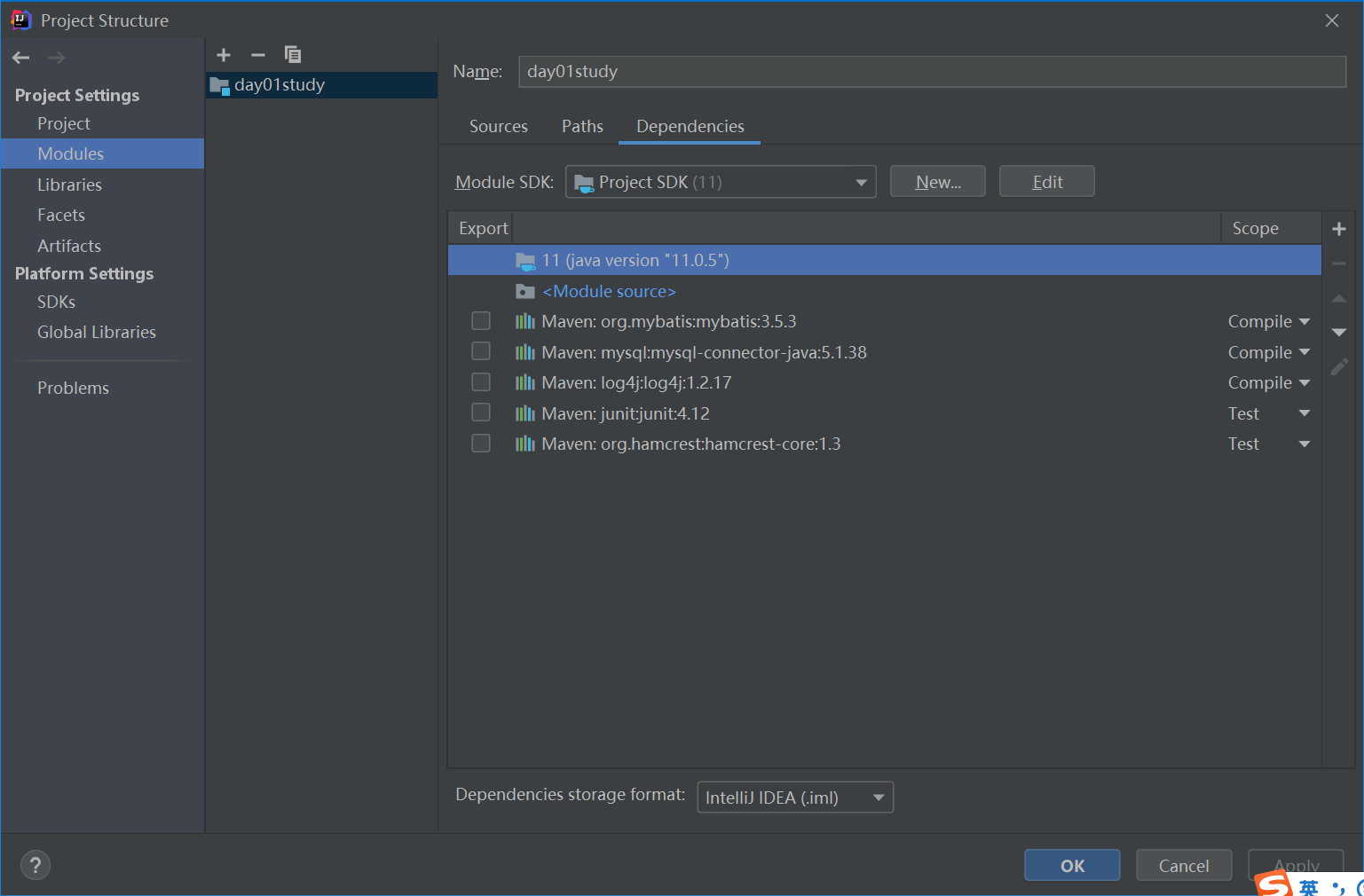Screen dimensions: 1364x896
Task: Toggle export for mybatis dependency
Action: 481,320
